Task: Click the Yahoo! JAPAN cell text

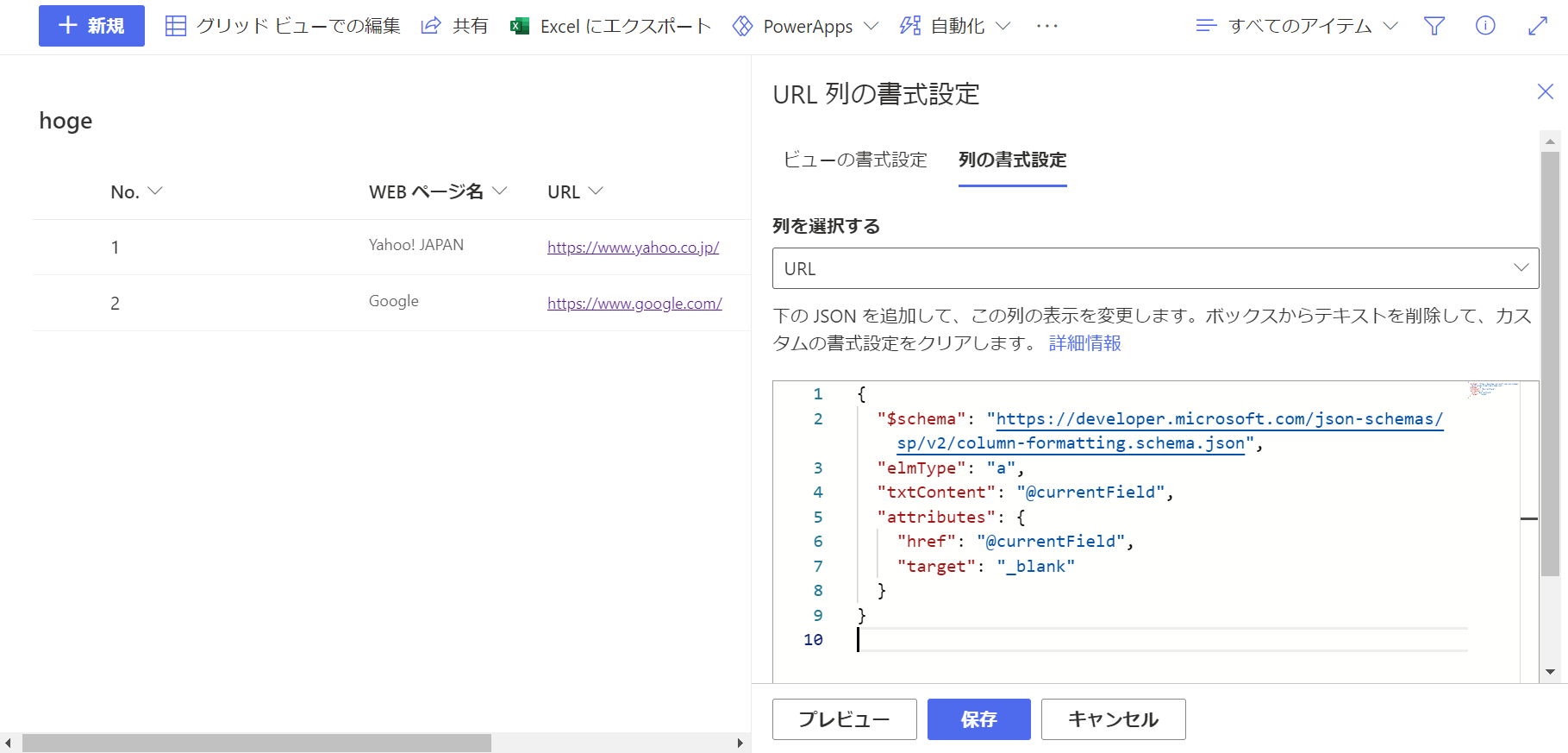Action: point(416,245)
